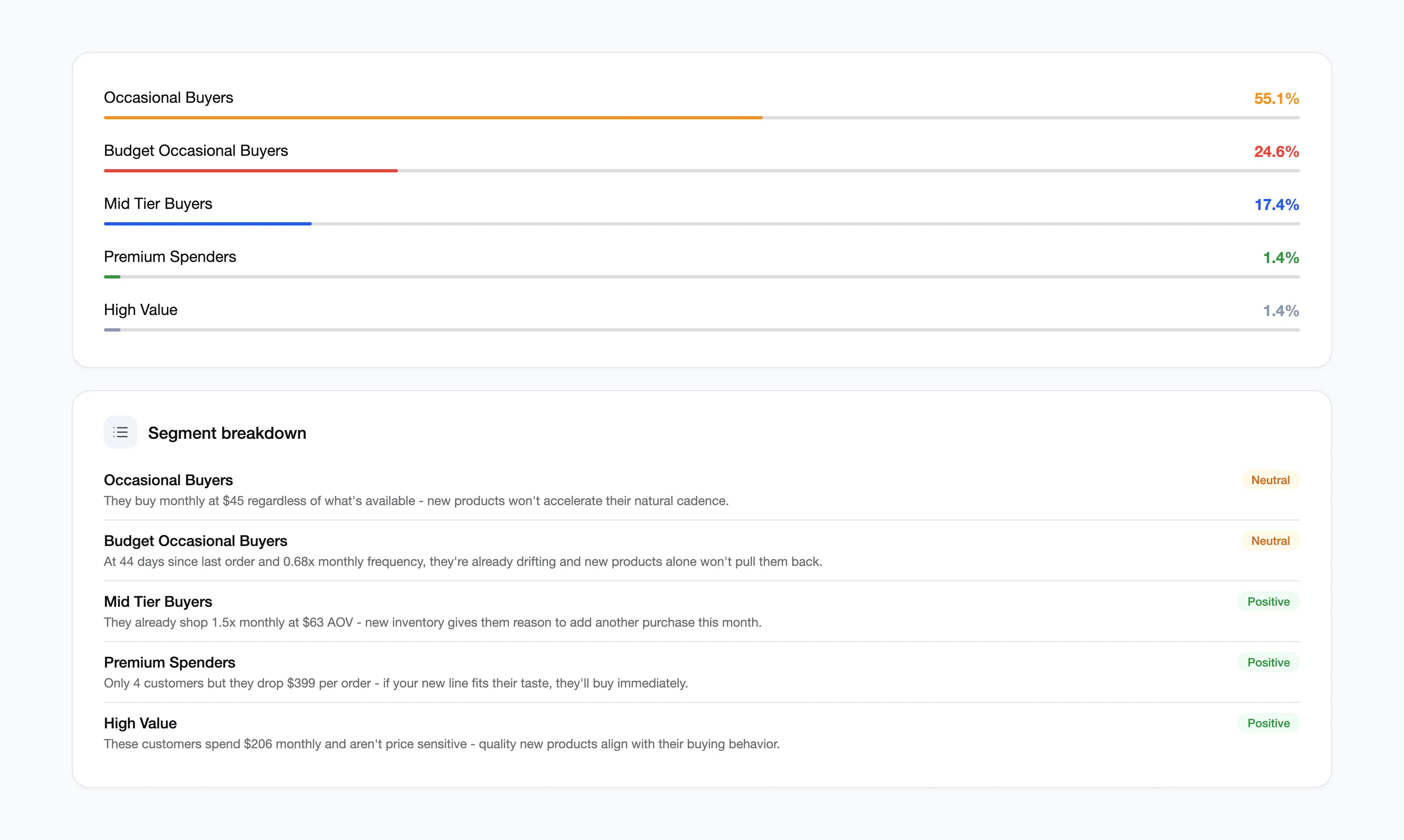The width and height of the screenshot is (1404, 840).
Task: Select the Mid Tier Buyers breakdown row title
Action: pos(158,602)
